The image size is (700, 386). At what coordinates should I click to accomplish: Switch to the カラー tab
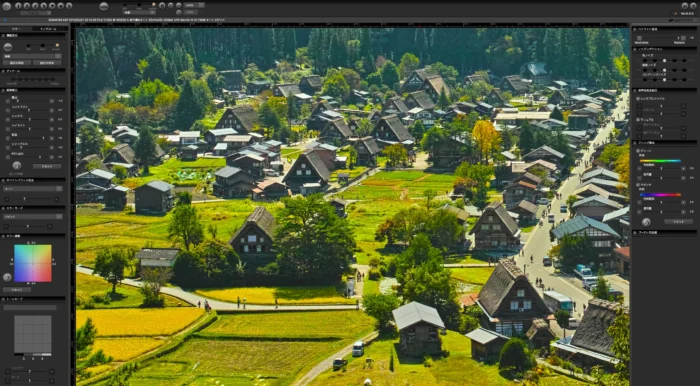point(16,28)
